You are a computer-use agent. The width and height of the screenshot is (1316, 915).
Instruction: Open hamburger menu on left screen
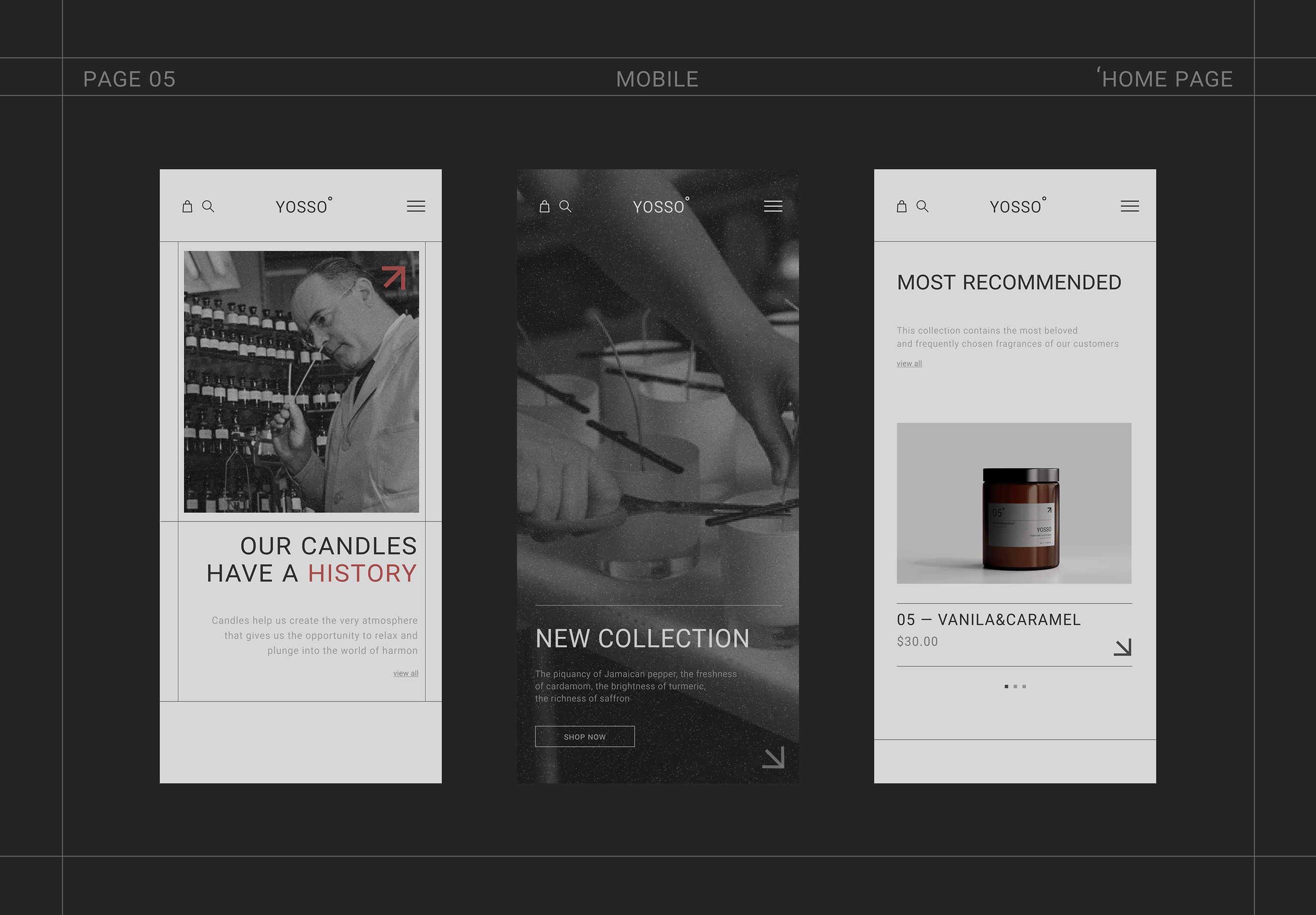(x=416, y=206)
